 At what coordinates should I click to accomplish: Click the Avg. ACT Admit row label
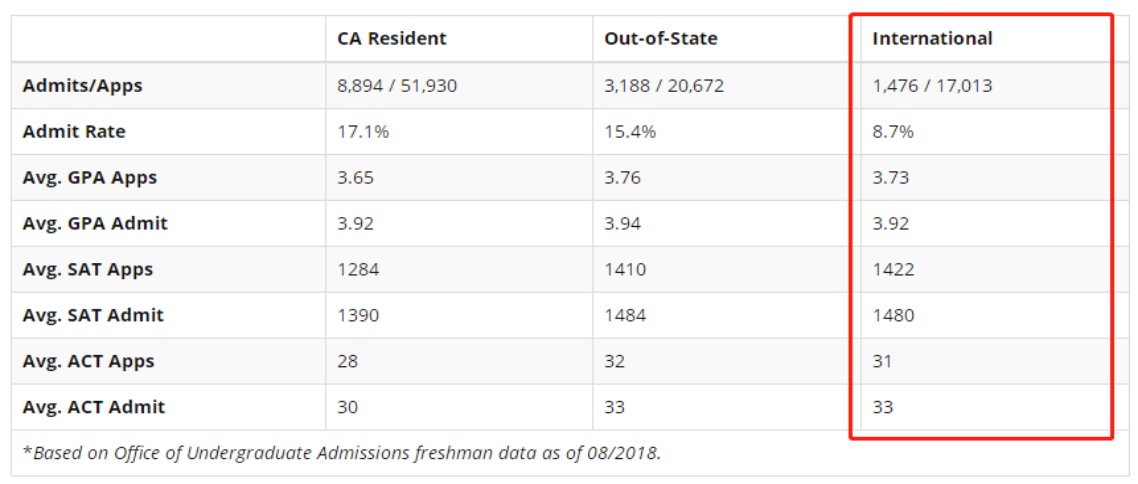point(93,408)
